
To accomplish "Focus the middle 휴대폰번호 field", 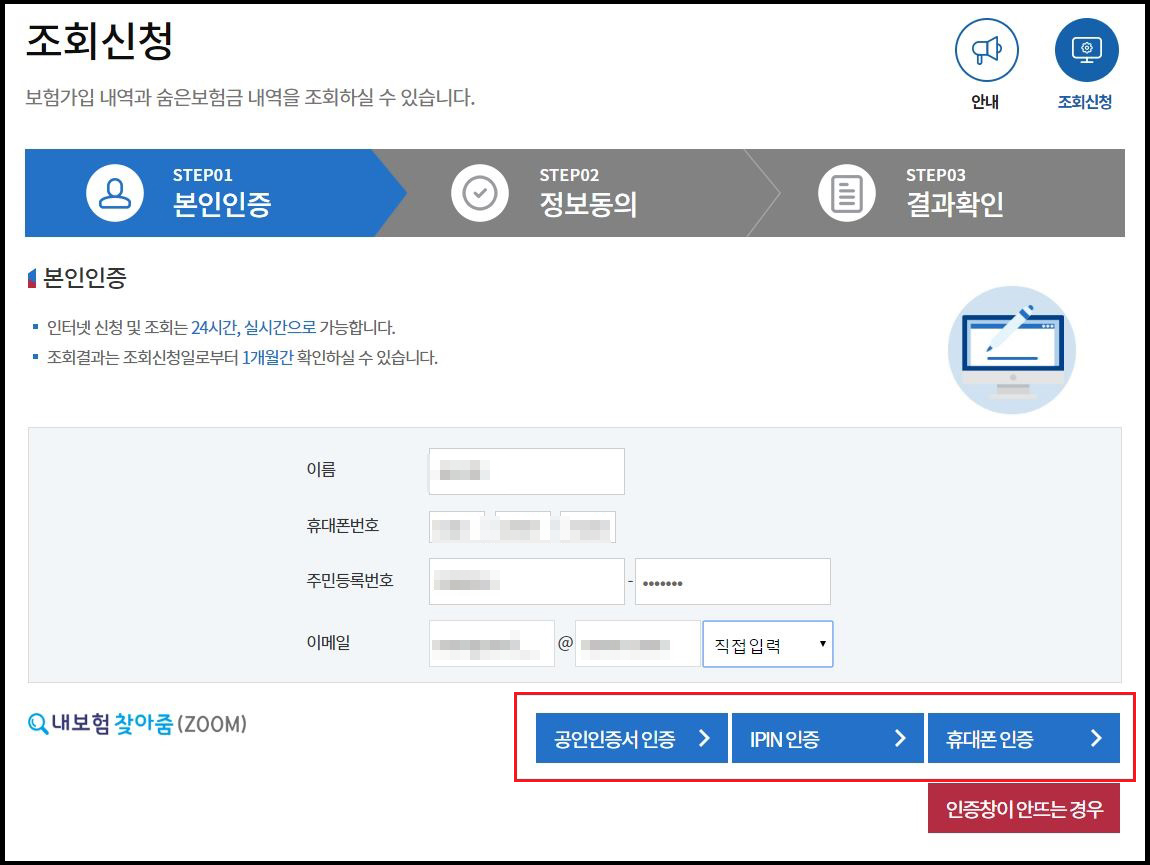I will coord(523,527).
